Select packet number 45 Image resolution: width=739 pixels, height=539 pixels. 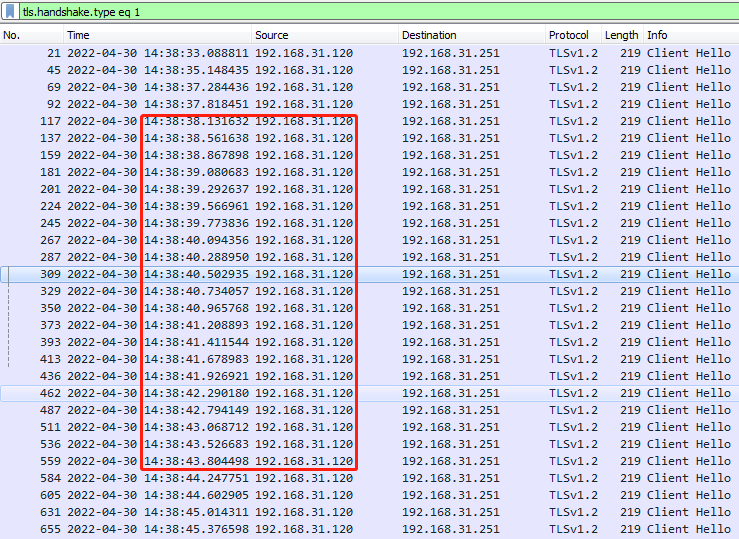click(370, 70)
